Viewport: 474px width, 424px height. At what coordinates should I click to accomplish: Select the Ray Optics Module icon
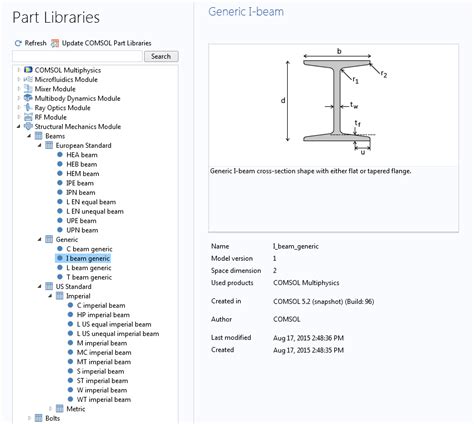[28, 108]
